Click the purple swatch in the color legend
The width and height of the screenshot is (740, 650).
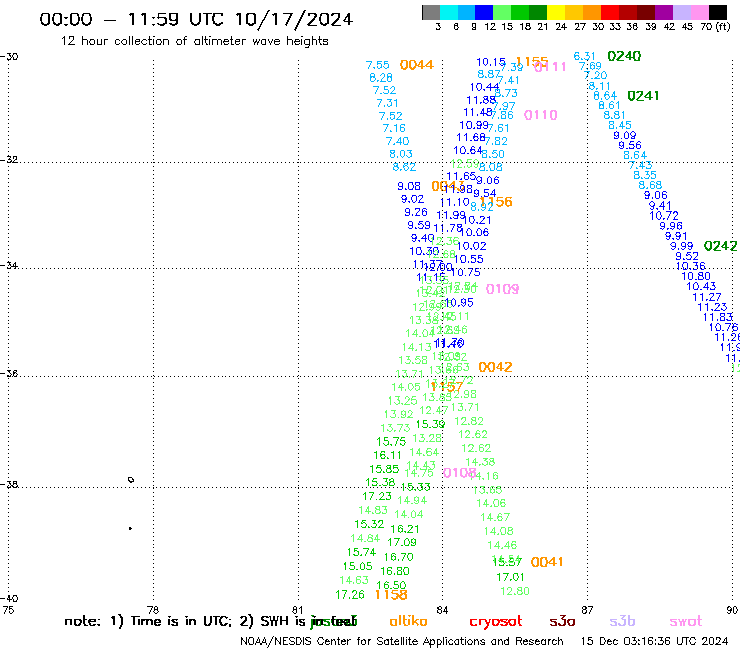click(x=664, y=12)
